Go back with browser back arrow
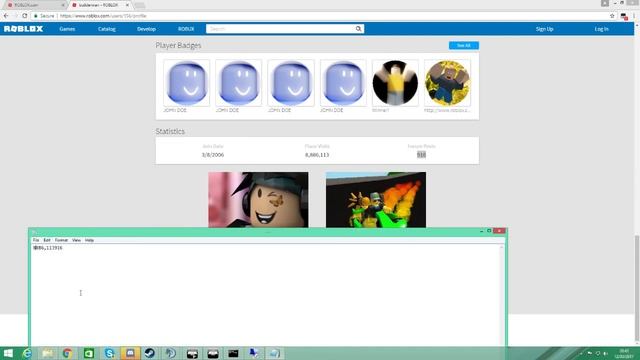Screen dimensions: 640x360 (x=6, y=16)
